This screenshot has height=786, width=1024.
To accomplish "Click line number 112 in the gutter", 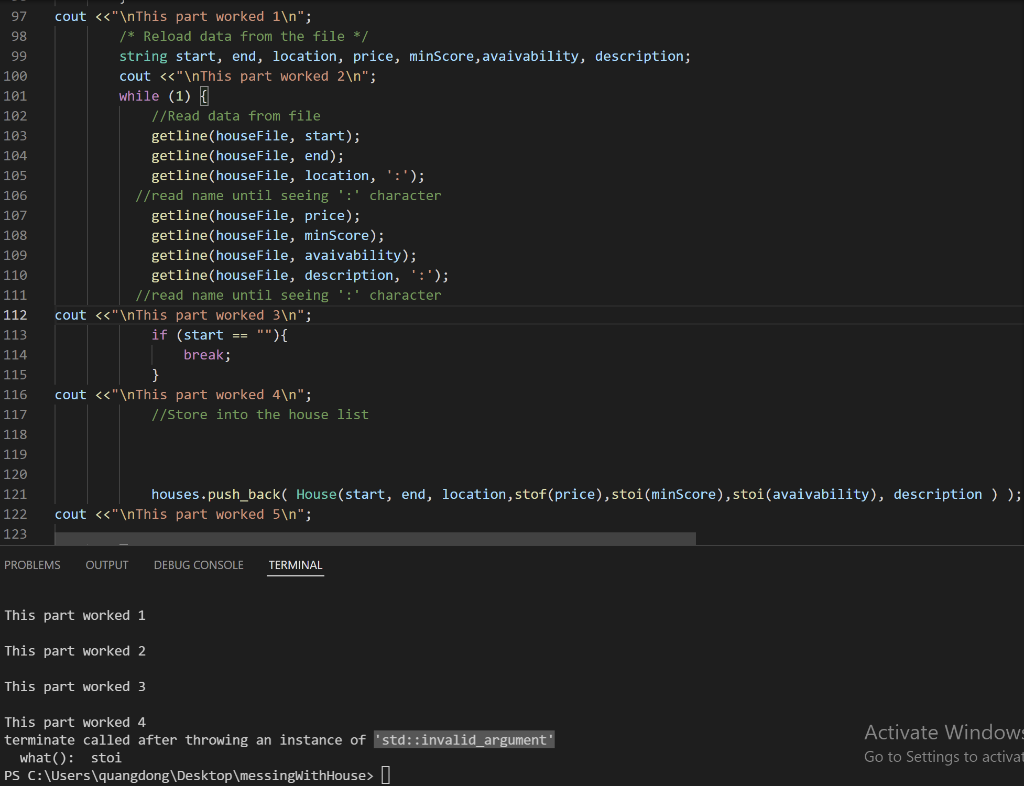I will pyautogui.click(x=16, y=315).
